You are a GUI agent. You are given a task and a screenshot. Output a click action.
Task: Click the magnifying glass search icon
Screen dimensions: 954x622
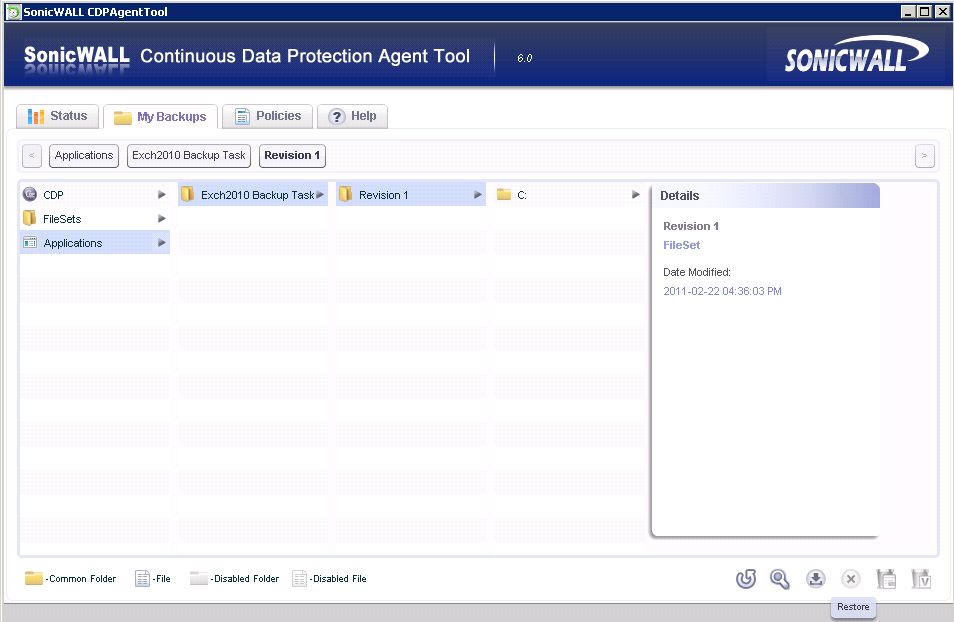780,579
